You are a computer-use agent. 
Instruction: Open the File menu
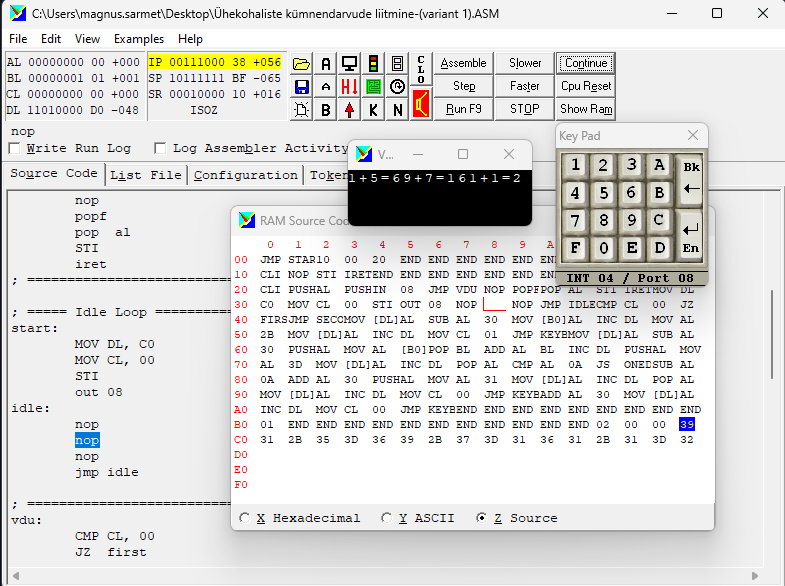[x=18, y=39]
